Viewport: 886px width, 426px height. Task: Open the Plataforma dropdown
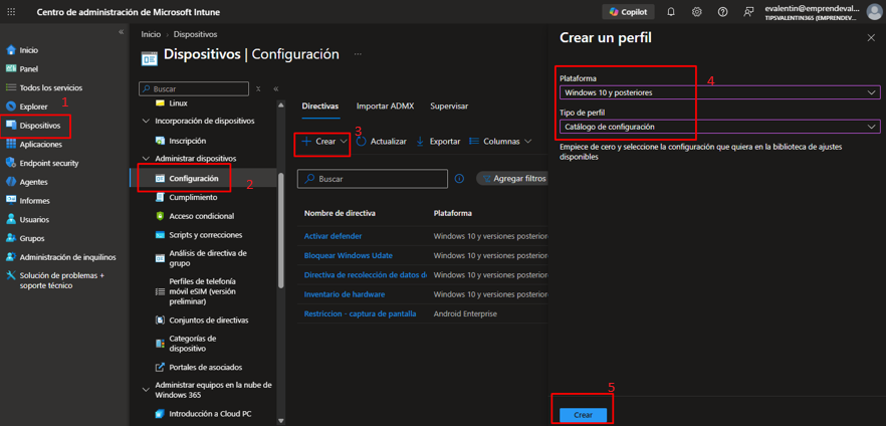tap(720, 92)
